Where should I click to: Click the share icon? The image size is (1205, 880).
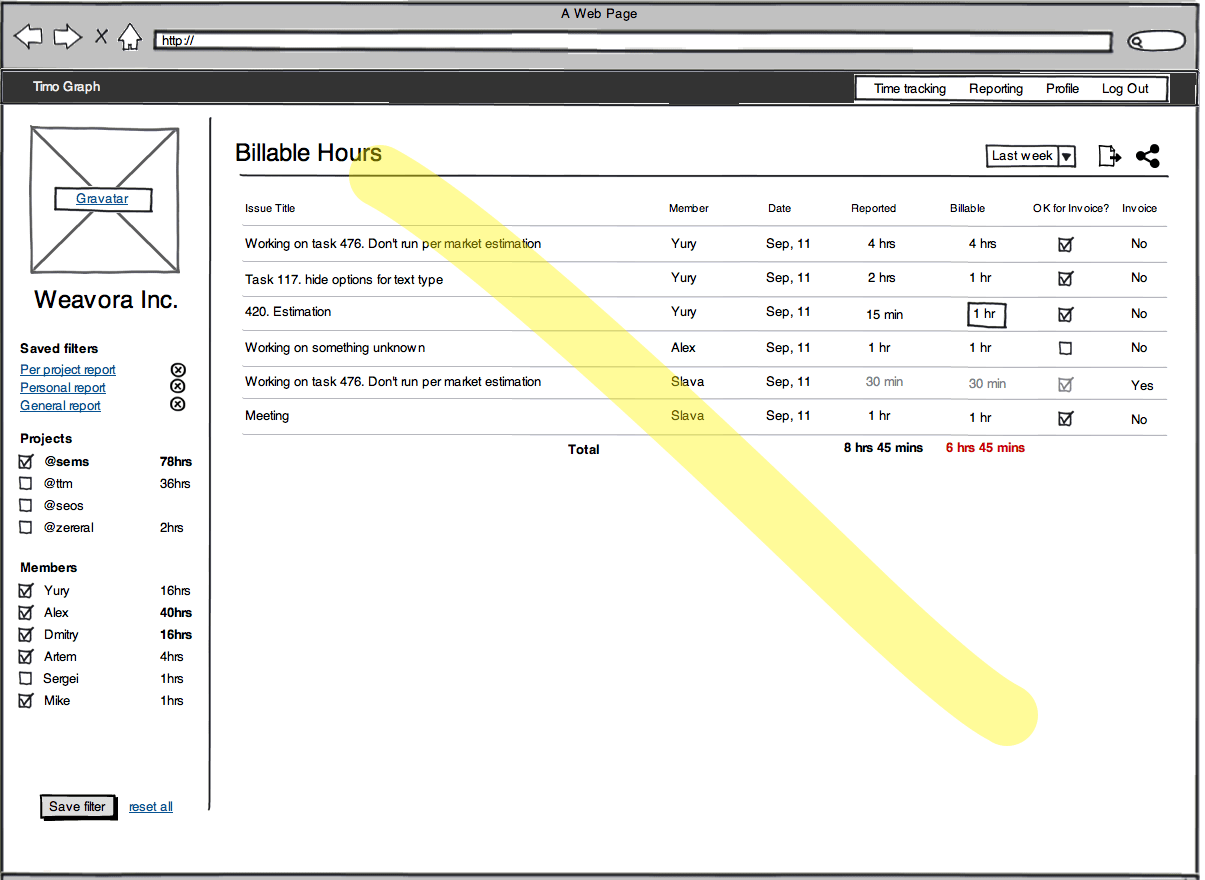(1148, 156)
